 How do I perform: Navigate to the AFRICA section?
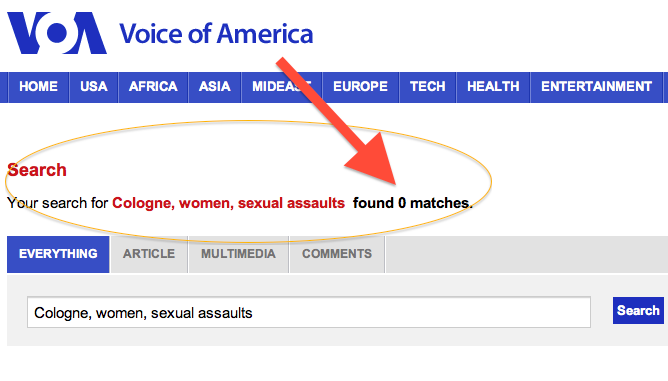153,87
